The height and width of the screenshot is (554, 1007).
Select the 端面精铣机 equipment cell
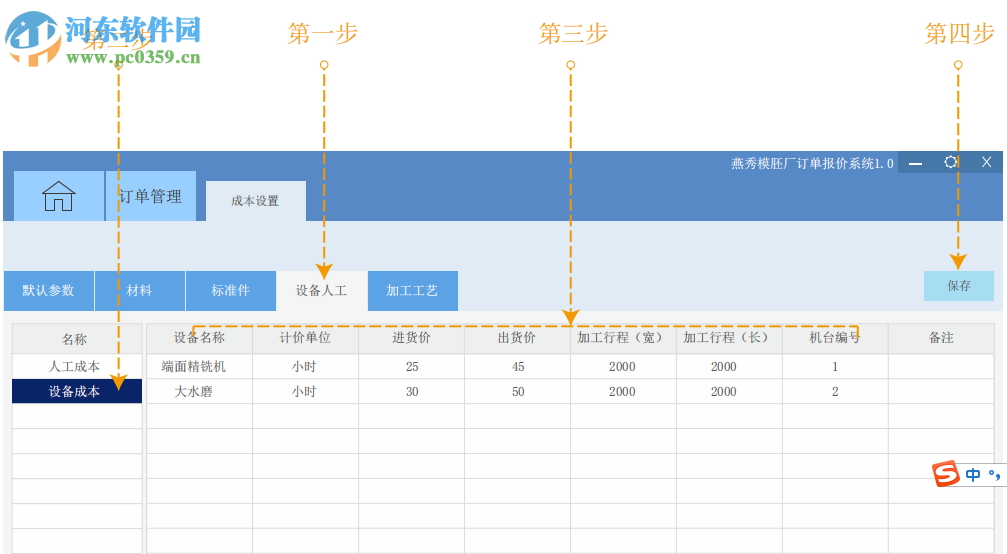click(200, 367)
